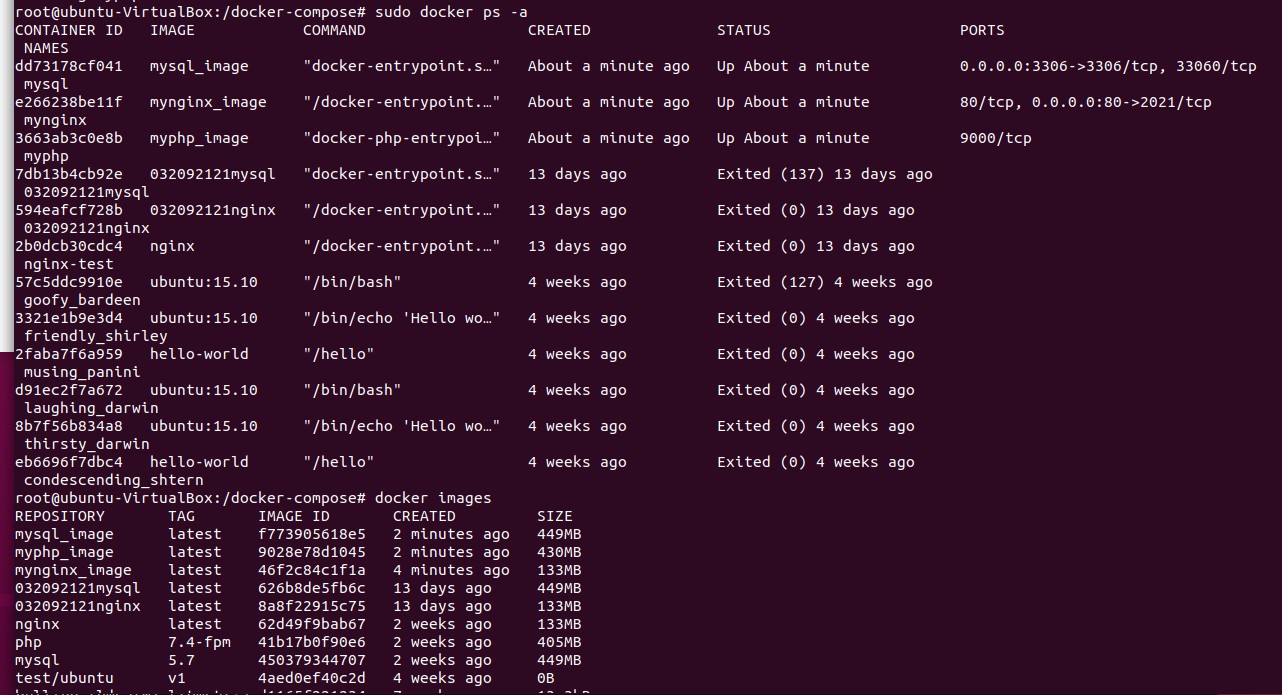
Task: Click the 'docker images' command text
Action: click(x=433, y=498)
